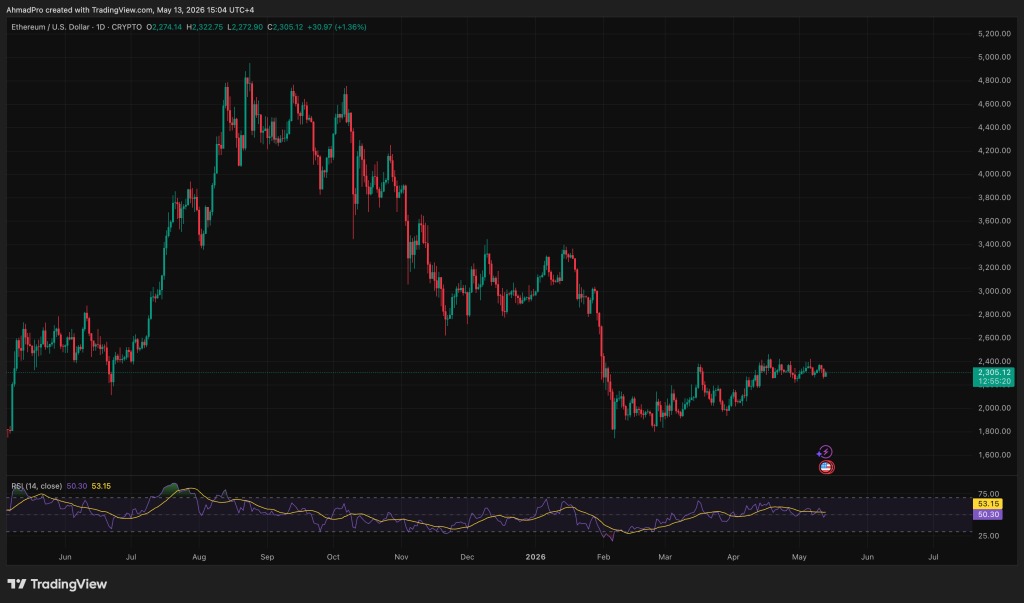This screenshot has width=1024, height=603.
Task: Open the US flag economic event marker
Action: 826,467
